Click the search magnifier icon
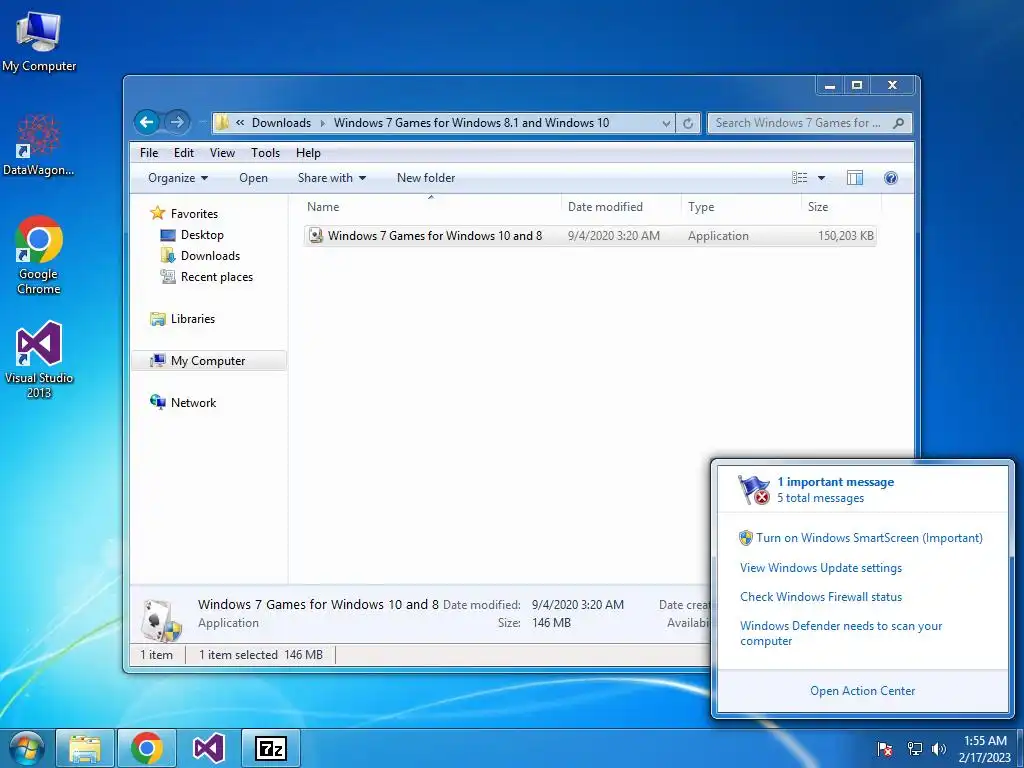The image size is (1024, 768). point(899,123)
